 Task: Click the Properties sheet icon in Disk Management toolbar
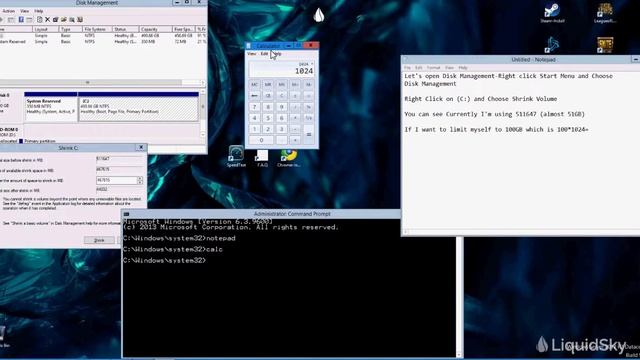[40, 20]
